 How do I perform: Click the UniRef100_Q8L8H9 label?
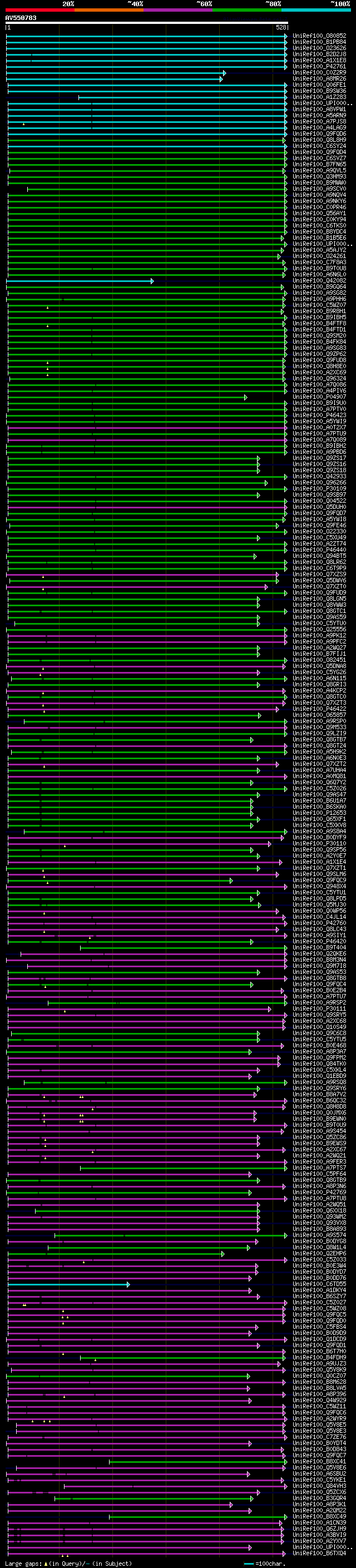(x=319, y=140)
